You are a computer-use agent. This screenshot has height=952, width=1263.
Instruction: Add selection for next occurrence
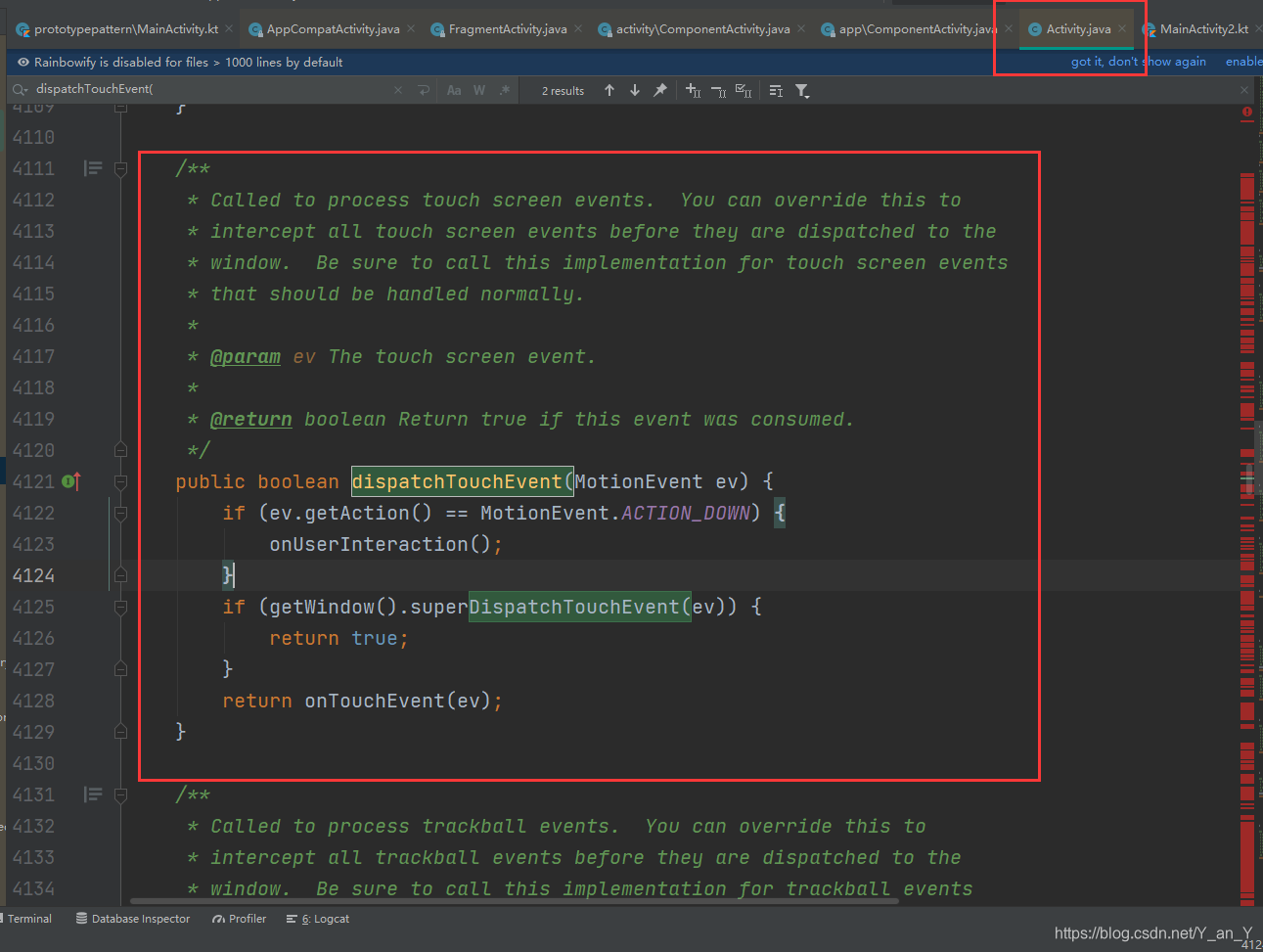coord(693,90)
